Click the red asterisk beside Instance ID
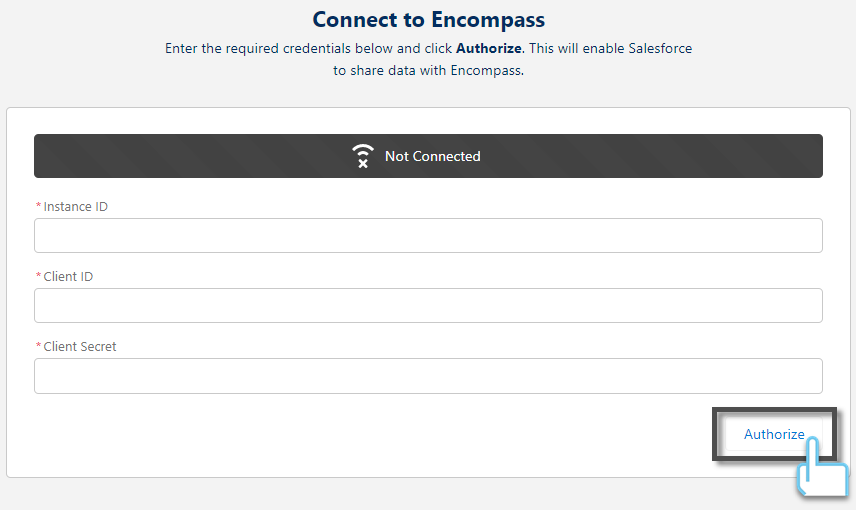 (x=38, y=206)
